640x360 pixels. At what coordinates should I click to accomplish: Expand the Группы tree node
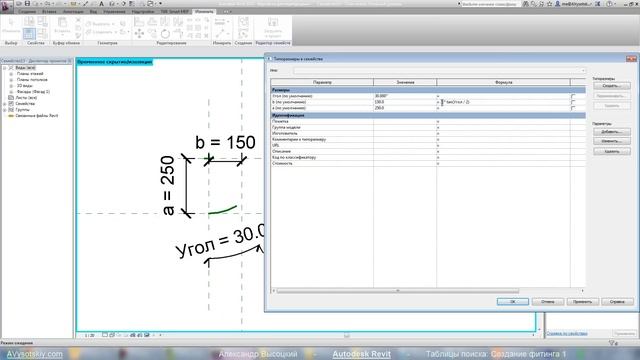point(4,110)
